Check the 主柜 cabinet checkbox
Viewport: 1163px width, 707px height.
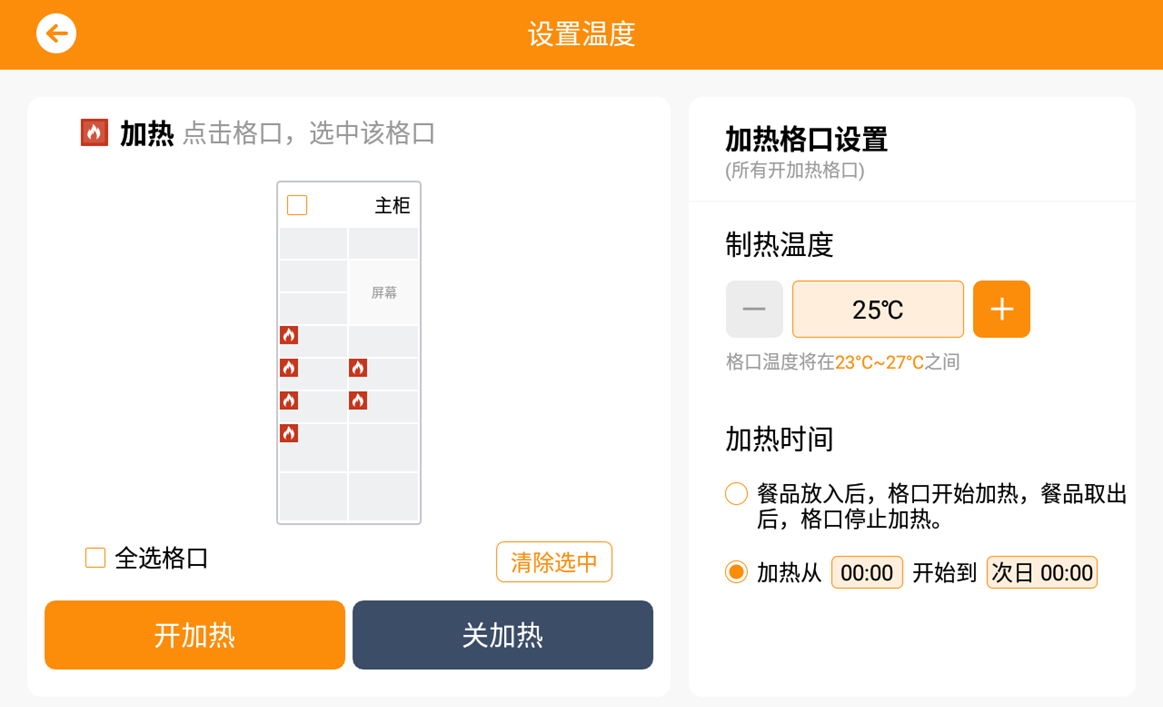[x=297, y=205]
